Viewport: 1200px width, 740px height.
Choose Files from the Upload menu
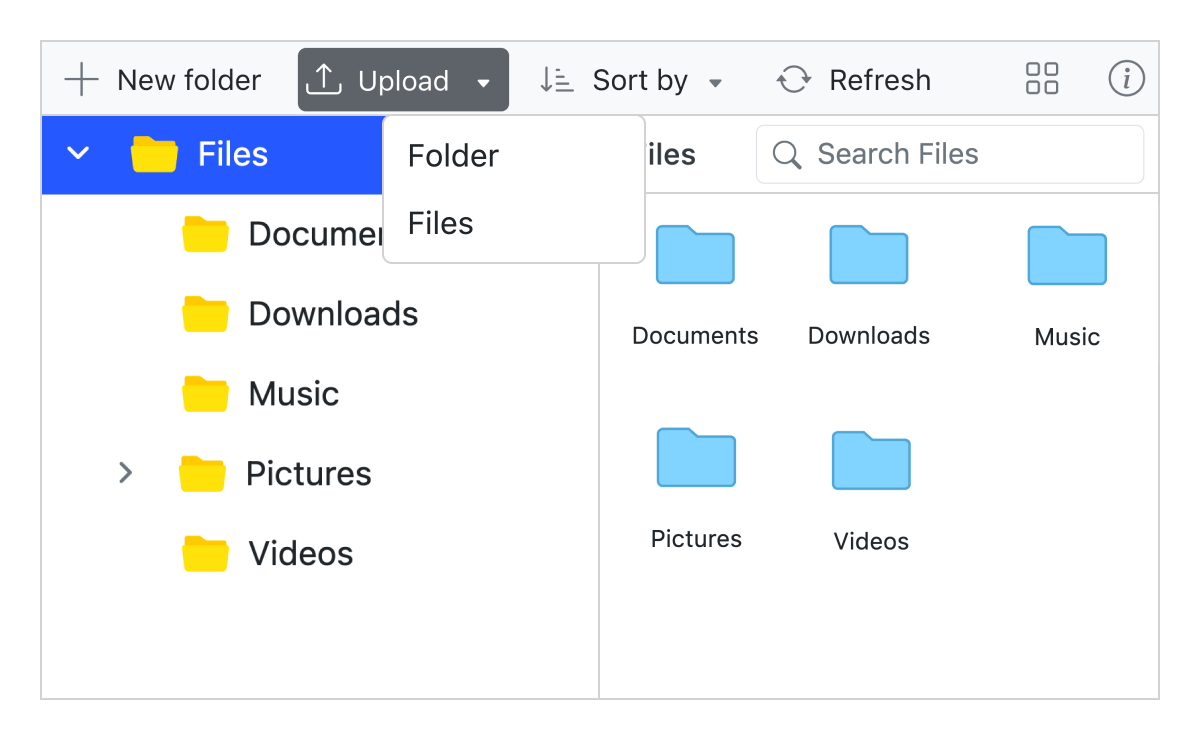click(x=440, y=223)
